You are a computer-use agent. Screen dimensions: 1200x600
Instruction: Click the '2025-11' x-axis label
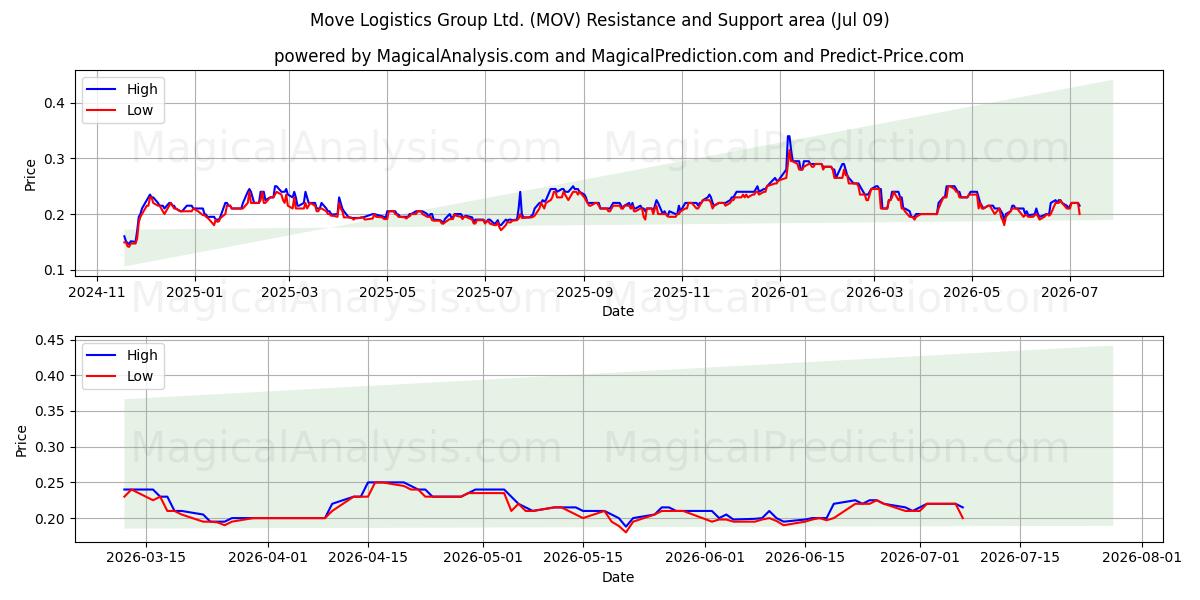(681, 293)
